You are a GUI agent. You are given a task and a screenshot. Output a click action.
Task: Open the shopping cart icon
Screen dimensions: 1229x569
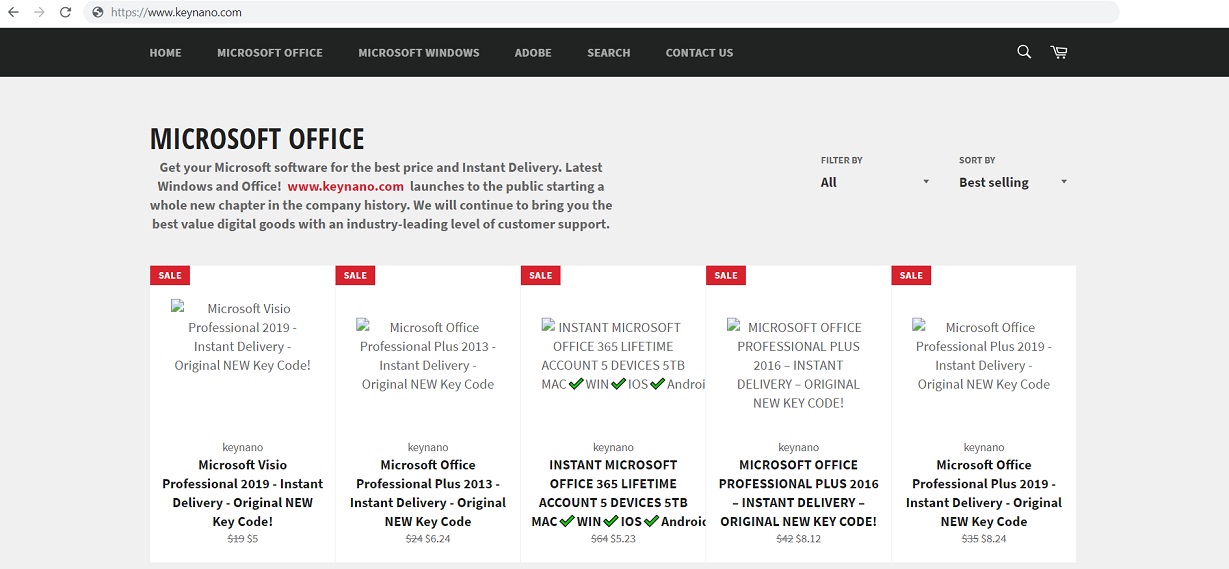1059,52
